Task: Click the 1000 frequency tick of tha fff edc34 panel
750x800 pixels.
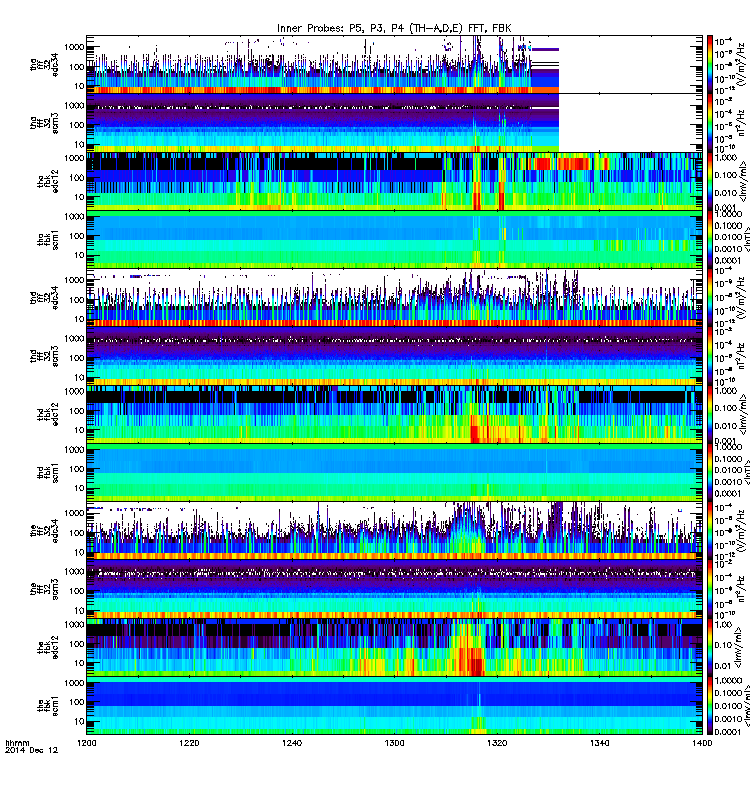Action: point(74,47)
